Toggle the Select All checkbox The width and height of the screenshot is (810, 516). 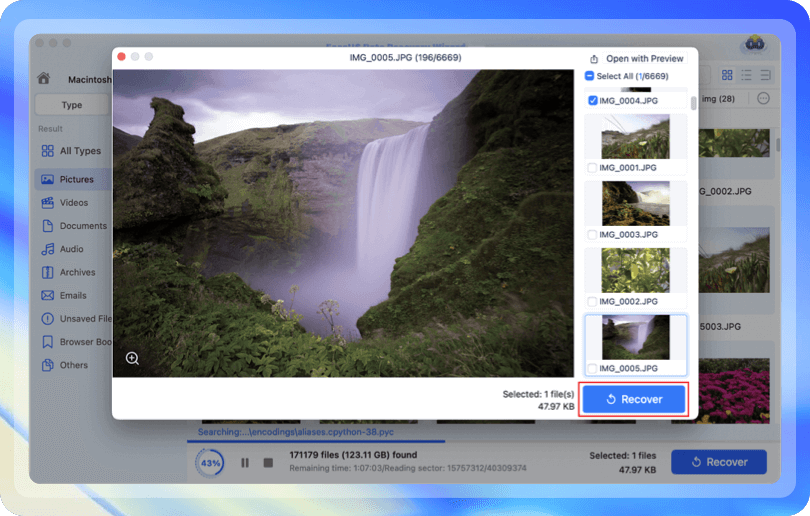(589, 76)
